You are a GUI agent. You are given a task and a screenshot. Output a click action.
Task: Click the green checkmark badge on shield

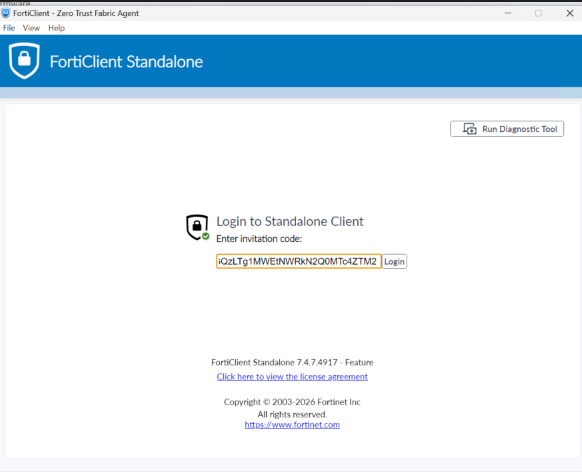[x=206, y=236]
